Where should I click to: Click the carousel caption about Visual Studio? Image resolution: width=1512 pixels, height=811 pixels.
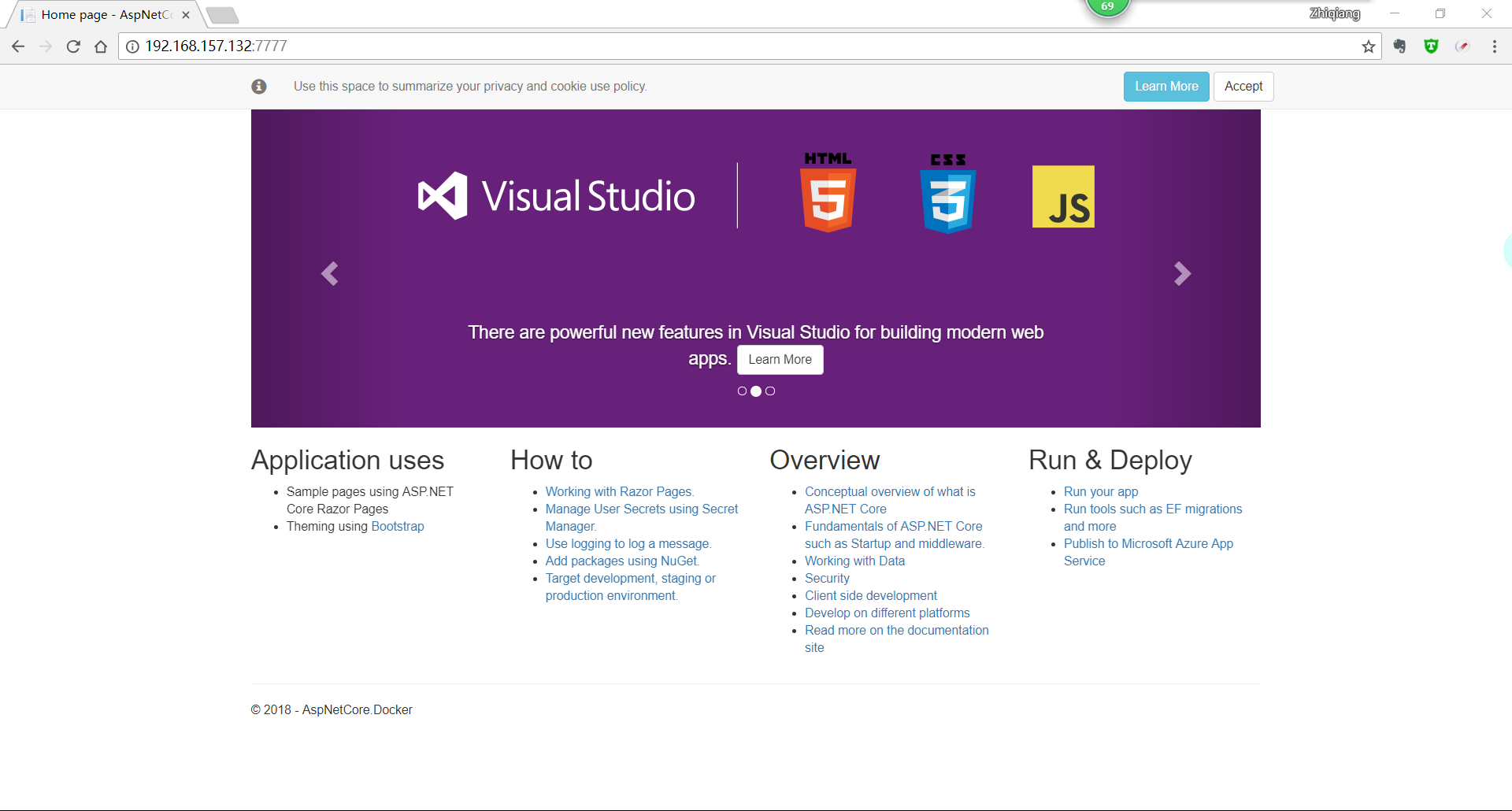[x=756, y=346]
